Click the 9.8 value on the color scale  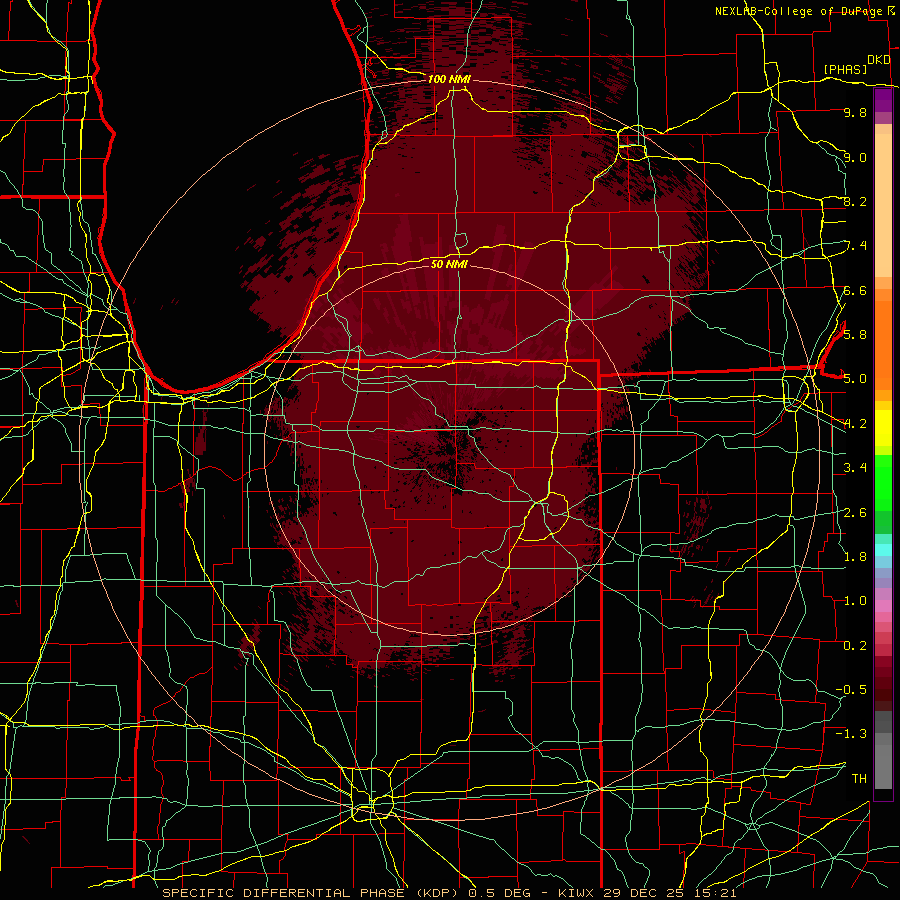(855, 112)
